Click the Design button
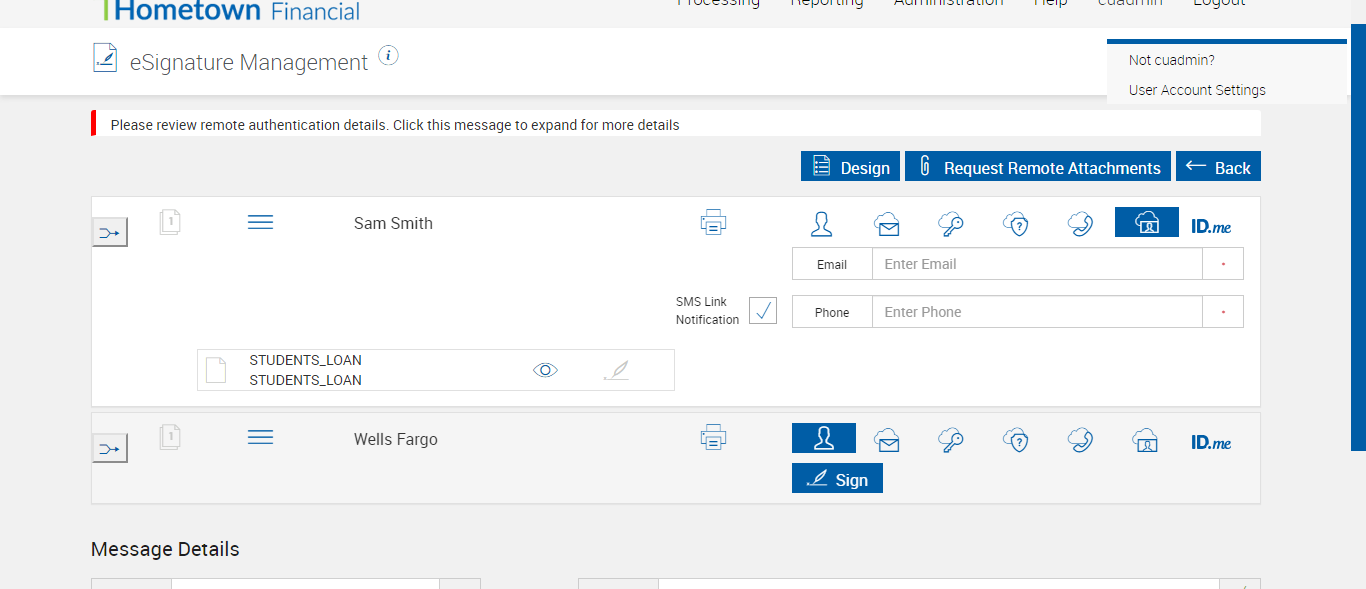 coord(850,167)
